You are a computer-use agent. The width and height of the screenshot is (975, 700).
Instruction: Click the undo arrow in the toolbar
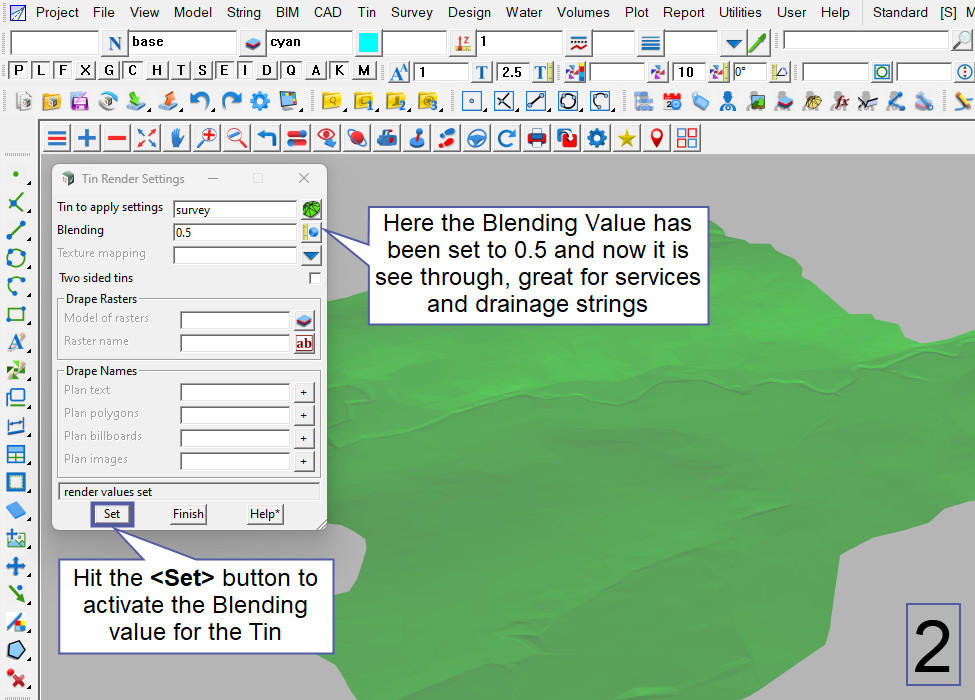pos(201,101)
